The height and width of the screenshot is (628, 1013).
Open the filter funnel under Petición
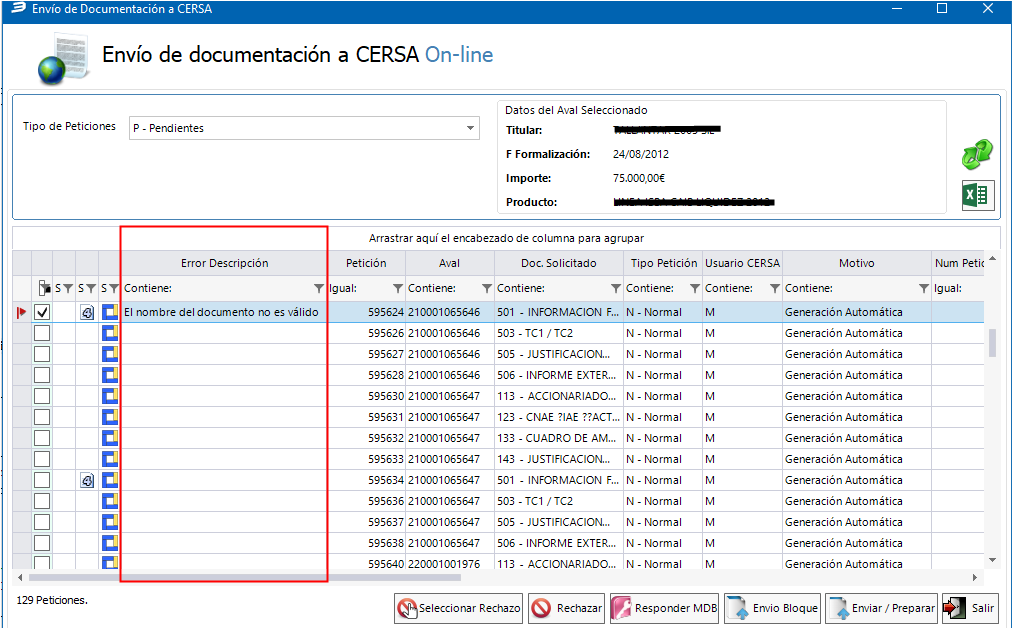point(397,288)
